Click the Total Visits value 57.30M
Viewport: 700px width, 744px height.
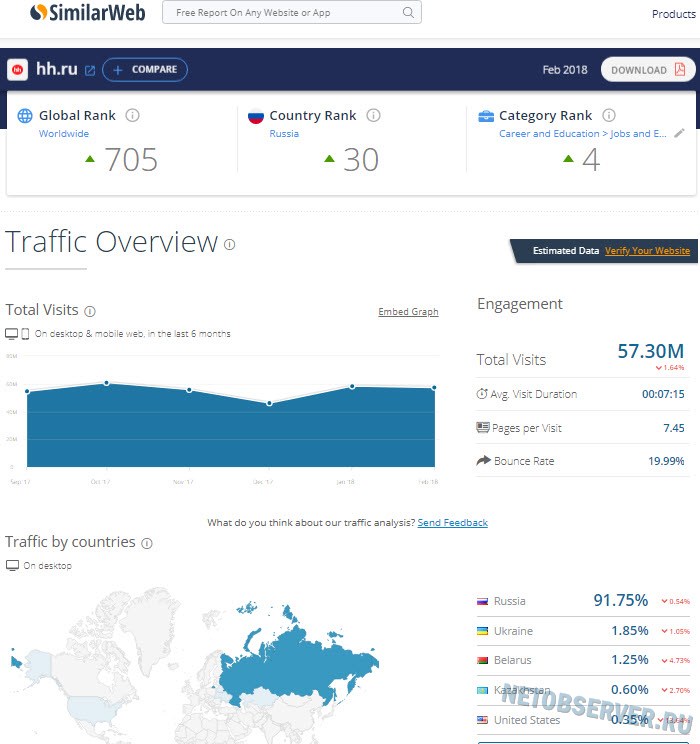pyautogui.click(x=651, y=351)
